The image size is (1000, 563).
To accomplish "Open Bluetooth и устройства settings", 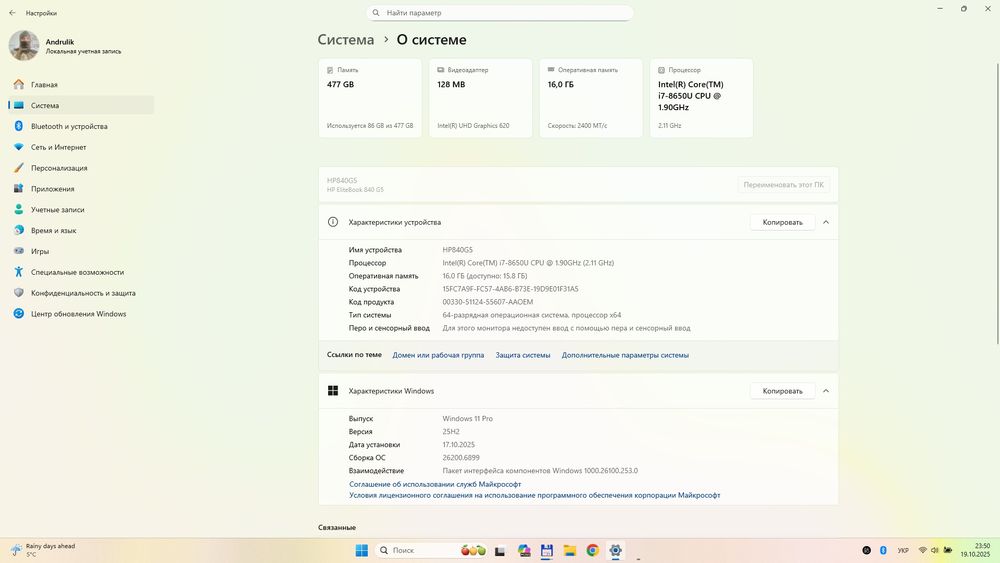I will [81, 126].
